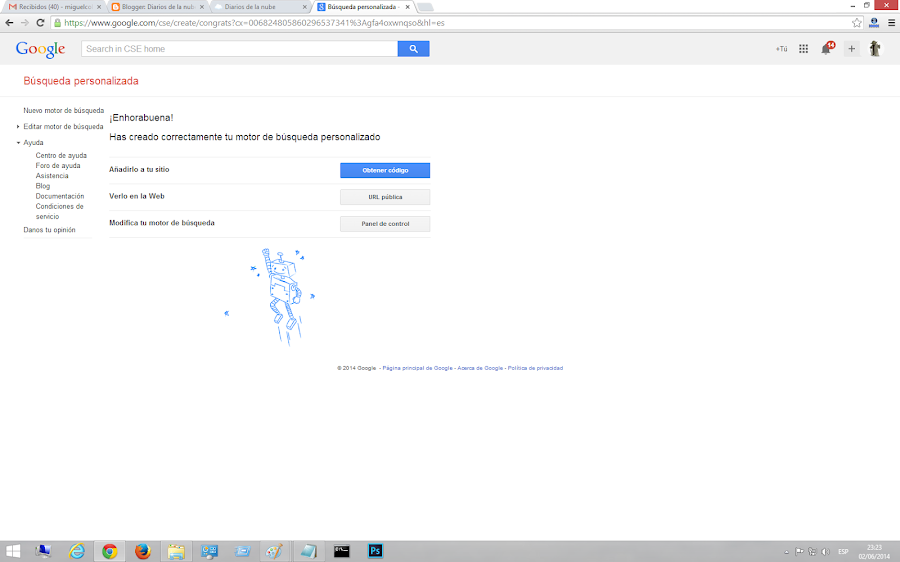The image size is (900, 562).
Task: Click the URL pública button
Action: click(385, 197)
